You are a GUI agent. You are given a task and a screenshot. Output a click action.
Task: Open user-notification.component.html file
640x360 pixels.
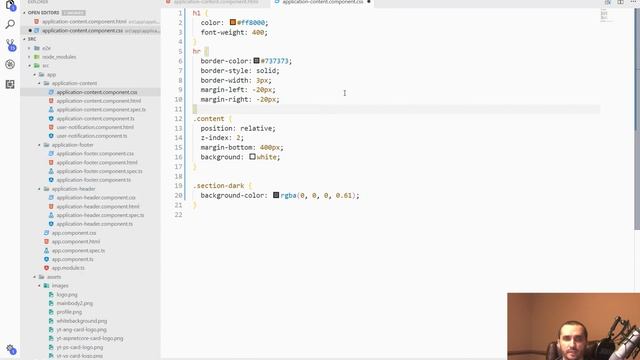pyautogui.click(x=95, y=127)
